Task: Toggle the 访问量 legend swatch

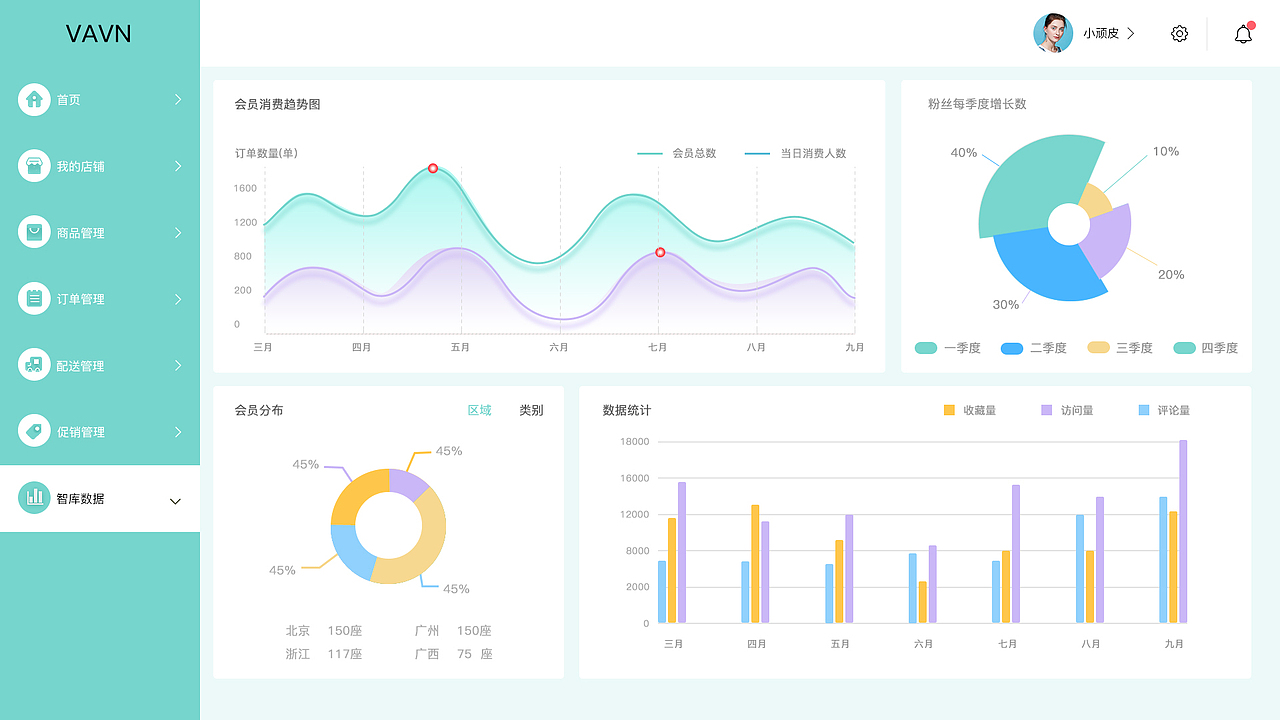Action: [x=1046, y=410]
